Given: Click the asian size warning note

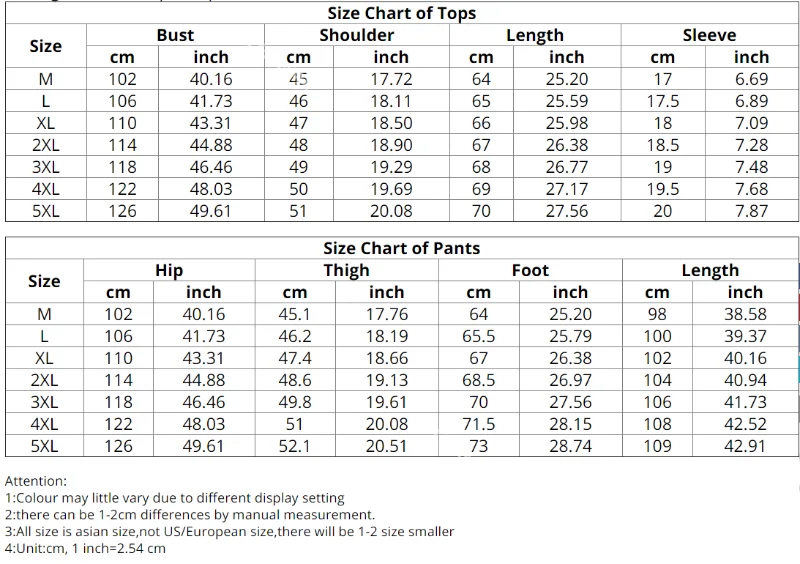Looking at the screenshot, I should point(230,532).
